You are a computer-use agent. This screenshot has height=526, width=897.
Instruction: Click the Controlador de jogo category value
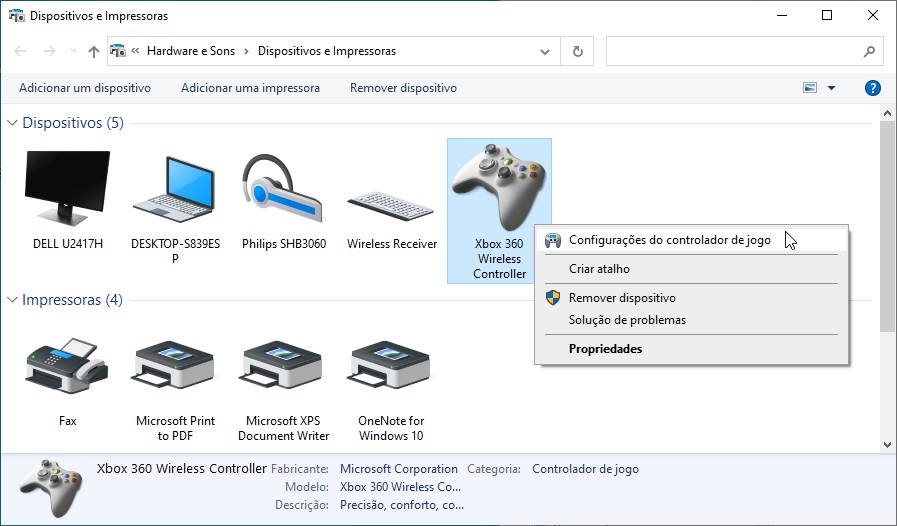click(585, 469)
